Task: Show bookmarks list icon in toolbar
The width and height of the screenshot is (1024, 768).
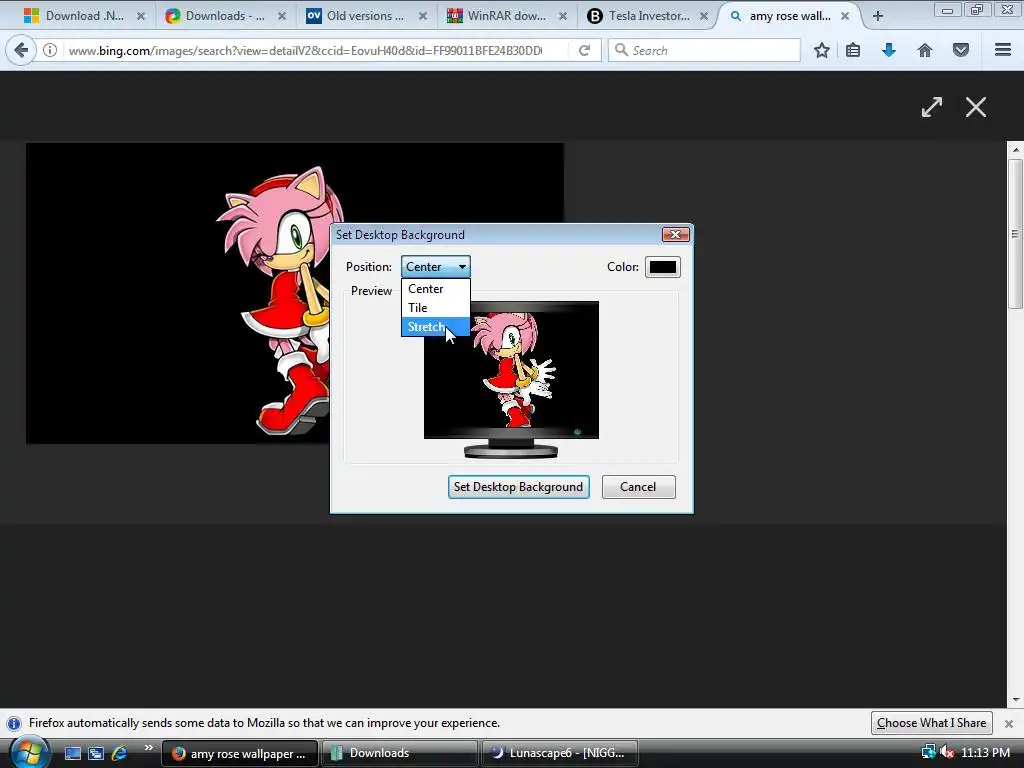Action: click(853, 50)
